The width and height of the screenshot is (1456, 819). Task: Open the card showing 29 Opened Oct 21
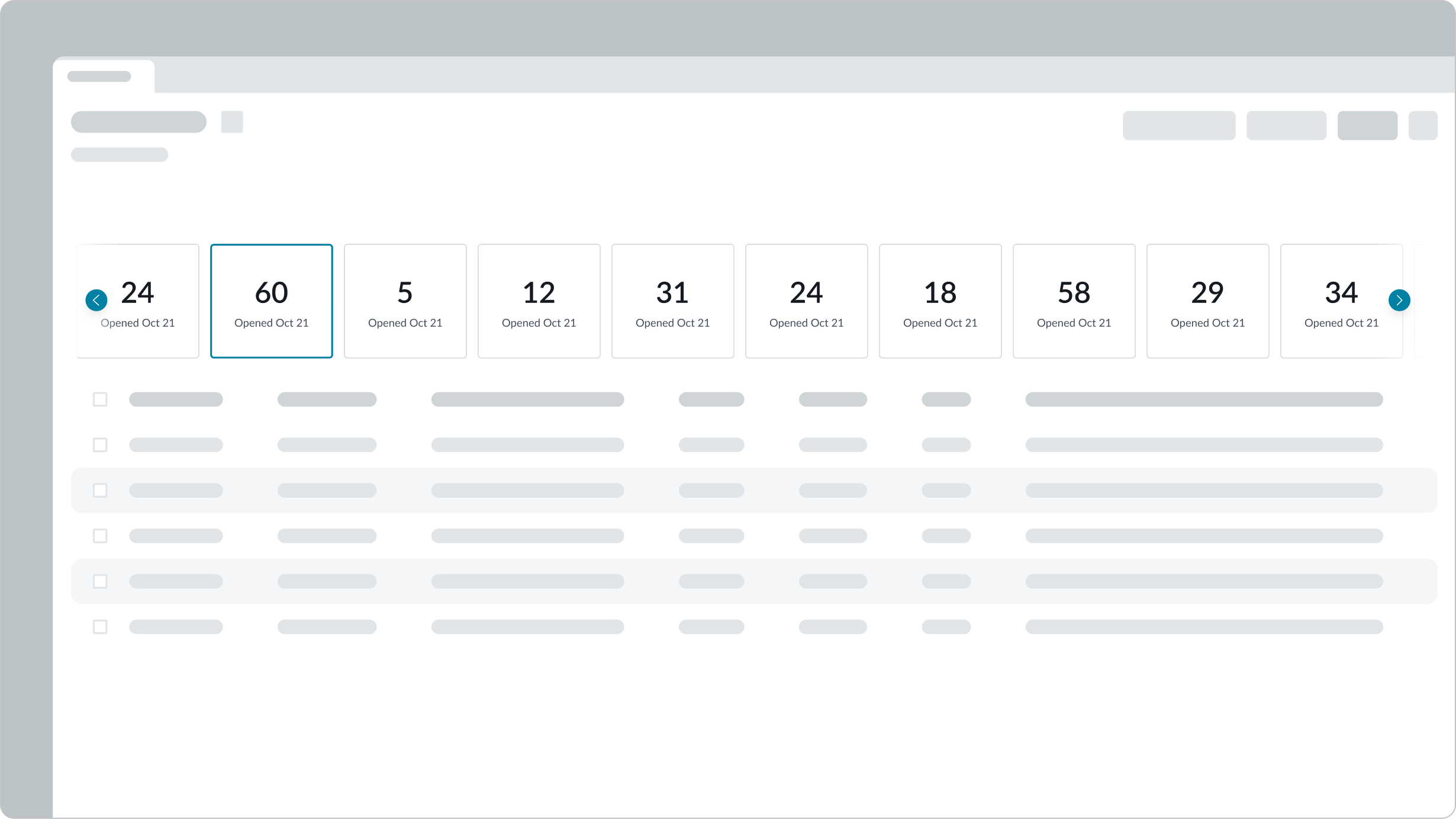tap(1207, 301)
